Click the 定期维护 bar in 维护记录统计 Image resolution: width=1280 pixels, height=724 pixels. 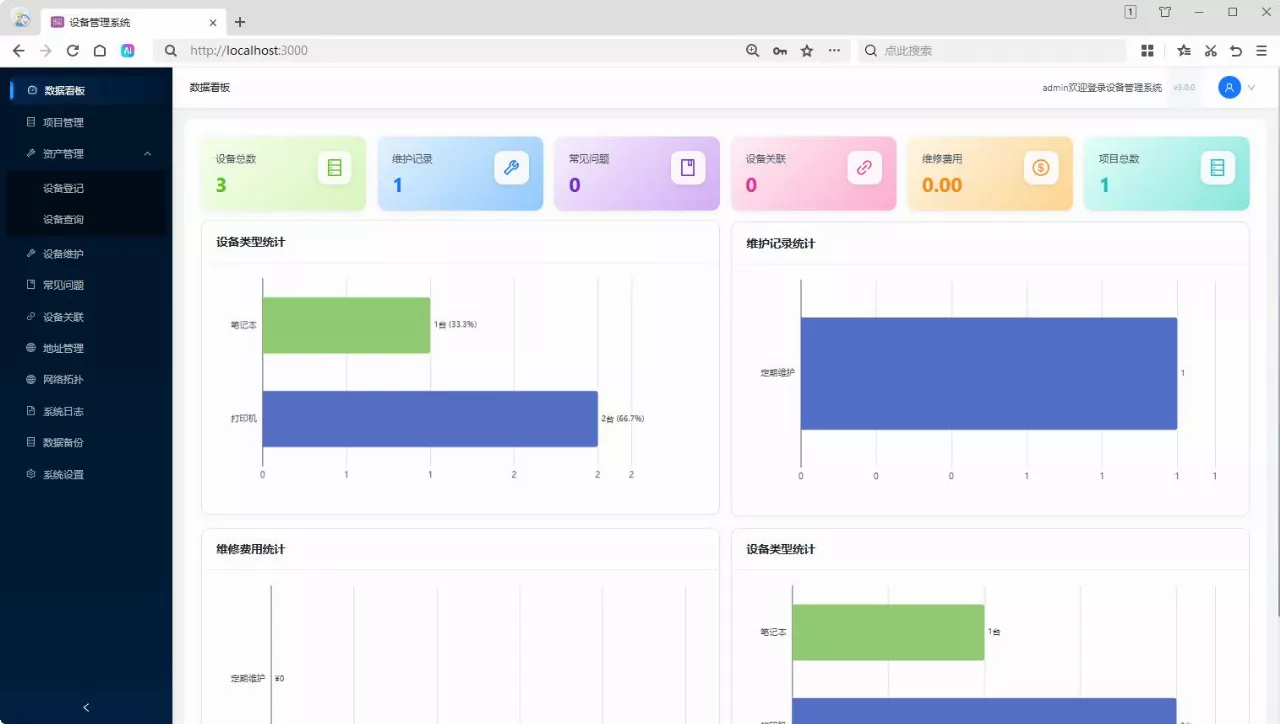(x=989, y=373)
